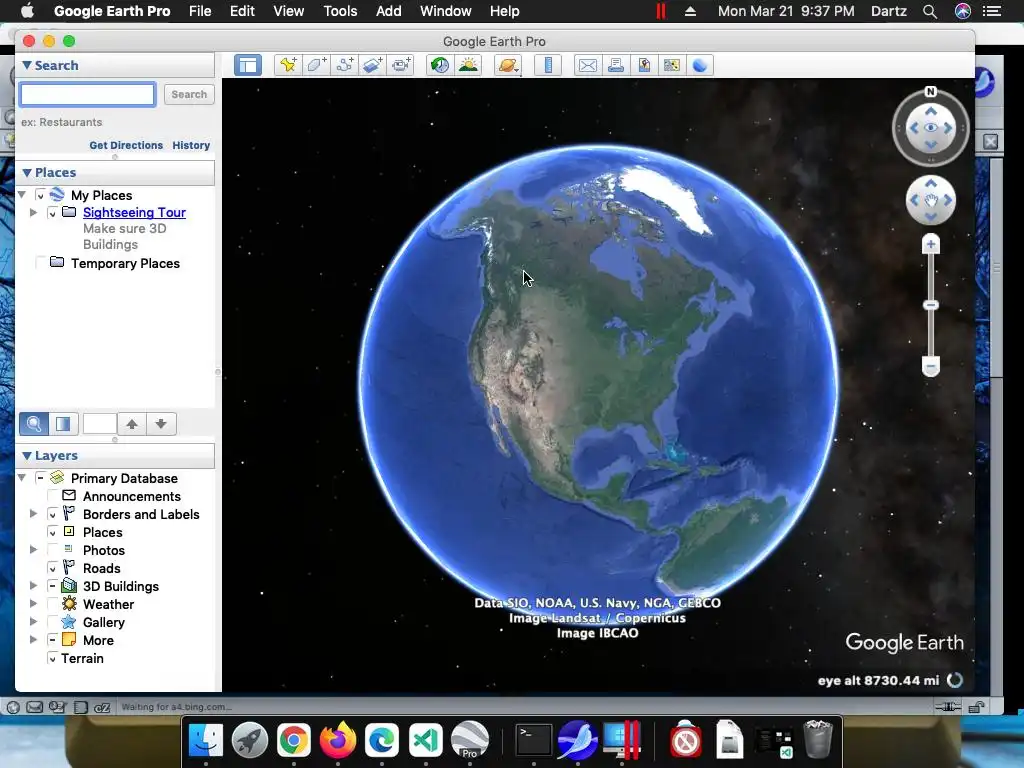This screenshot has height=768, width=1024.
Task: Move selected place down arrow
Action: pyautogui.click(x=161, y=424)
